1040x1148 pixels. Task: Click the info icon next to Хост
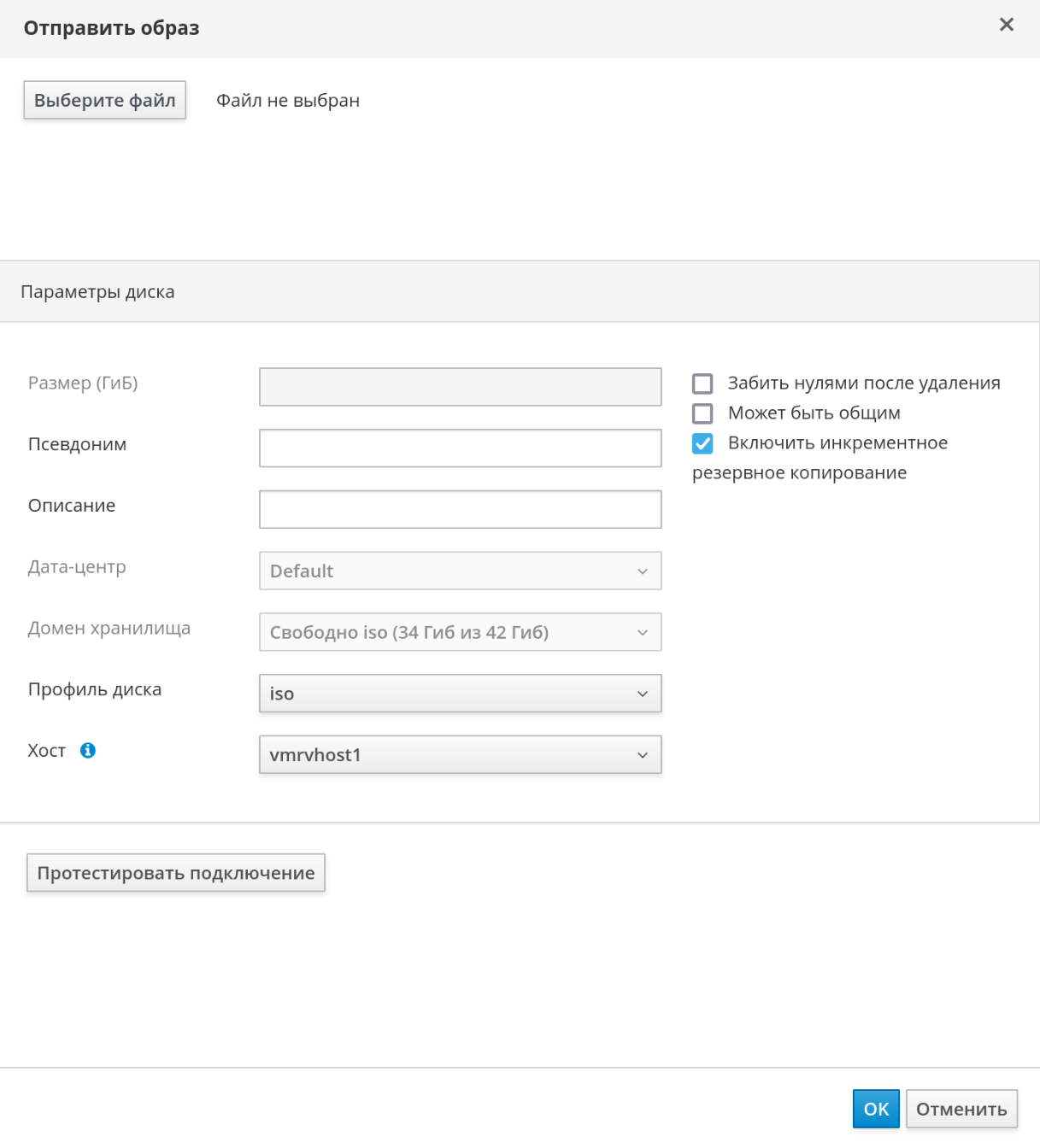pos(88,751)
